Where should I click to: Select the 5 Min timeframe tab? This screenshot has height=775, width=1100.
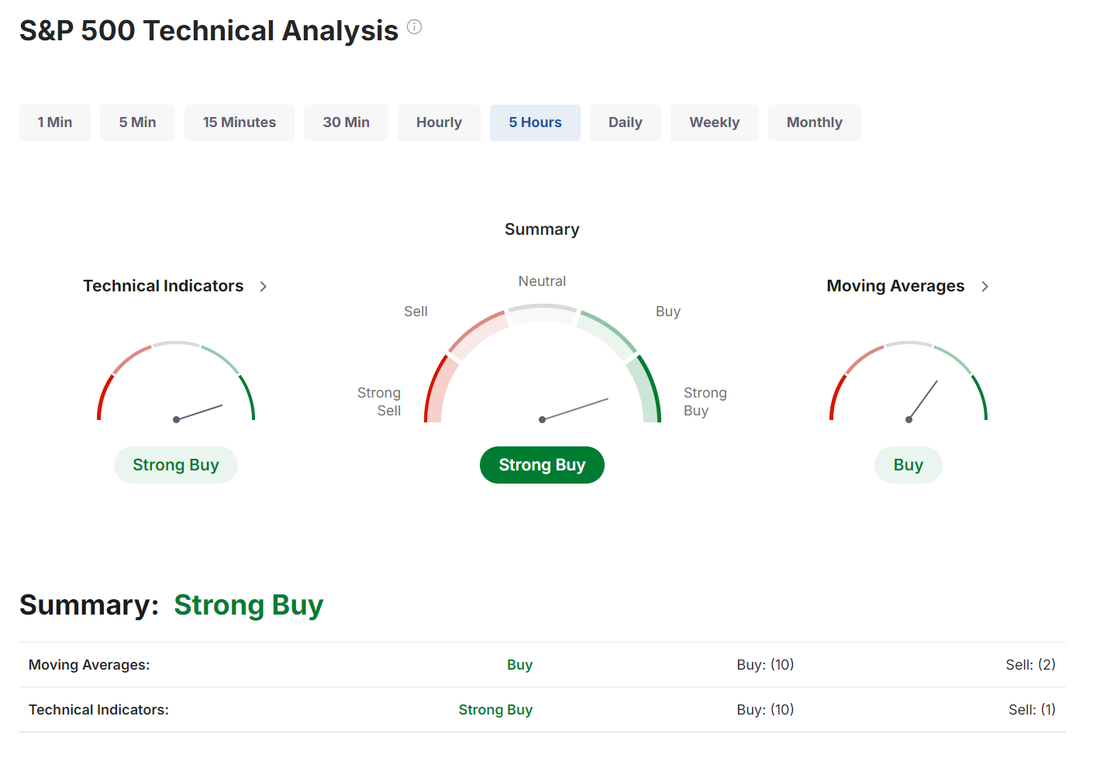tap(137, 122)
